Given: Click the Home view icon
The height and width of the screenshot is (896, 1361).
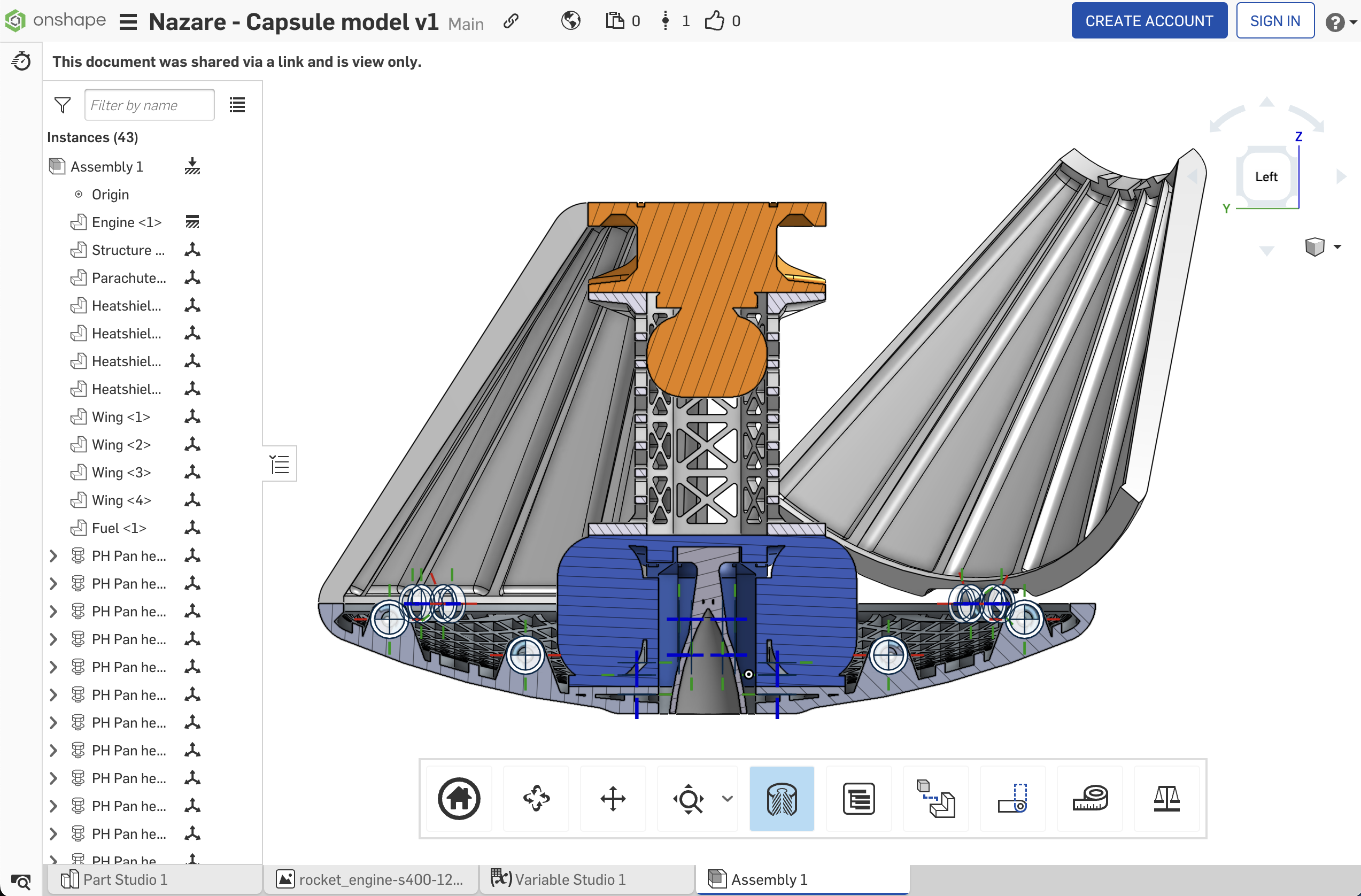Looking at the screenshot, I should [459, 798].
